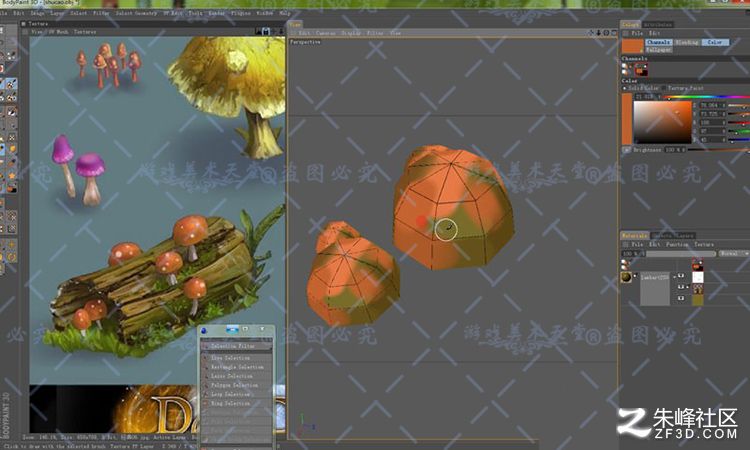Open the UV Edit menu
The image size is (750, 450).
point(173,13)
